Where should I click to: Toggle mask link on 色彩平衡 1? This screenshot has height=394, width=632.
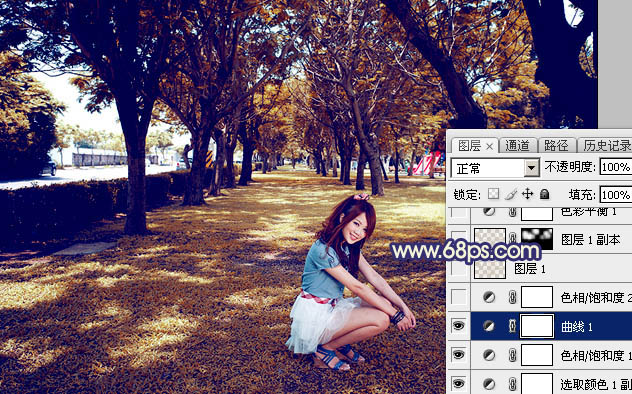pyautogui.click(x=512, y=212)
